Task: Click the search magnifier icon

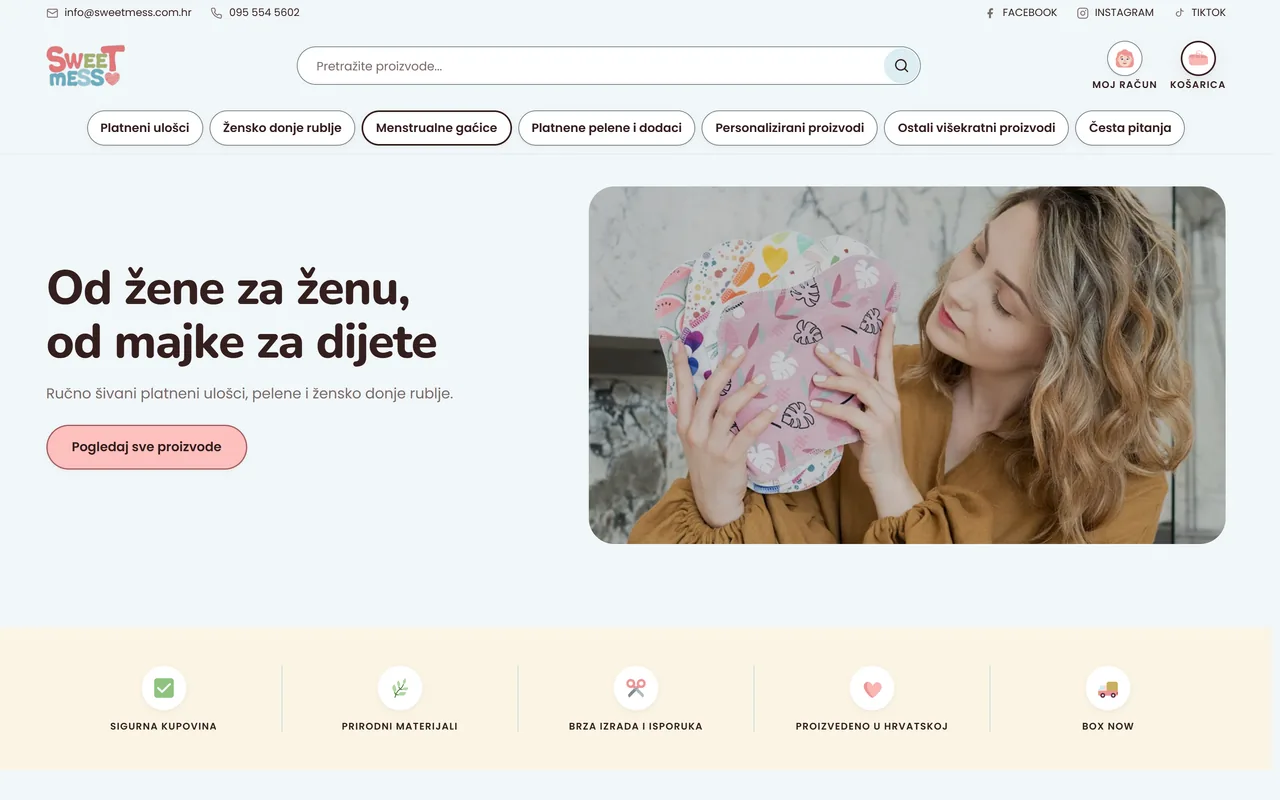Action: [901, 66]
